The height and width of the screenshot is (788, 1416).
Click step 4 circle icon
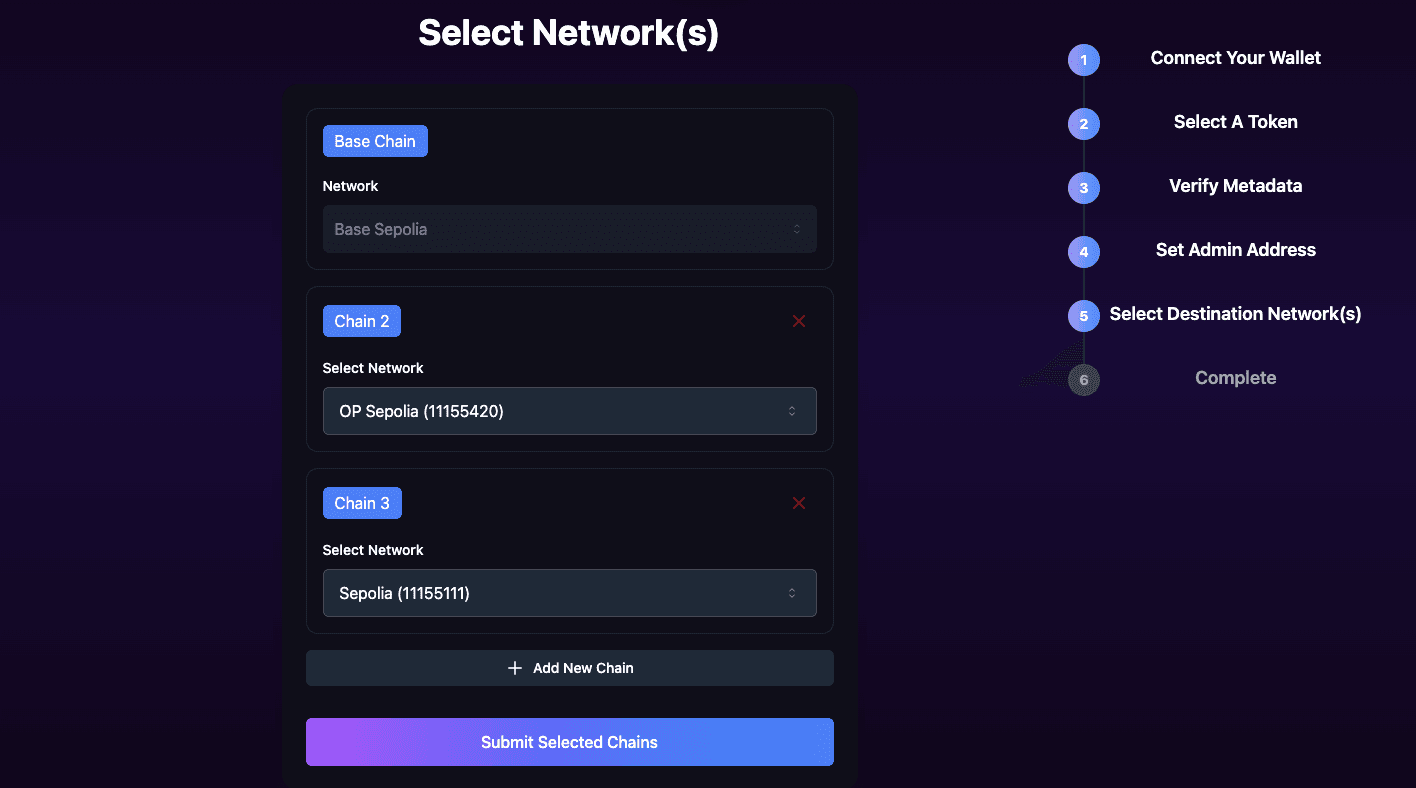coord(1084,252)
